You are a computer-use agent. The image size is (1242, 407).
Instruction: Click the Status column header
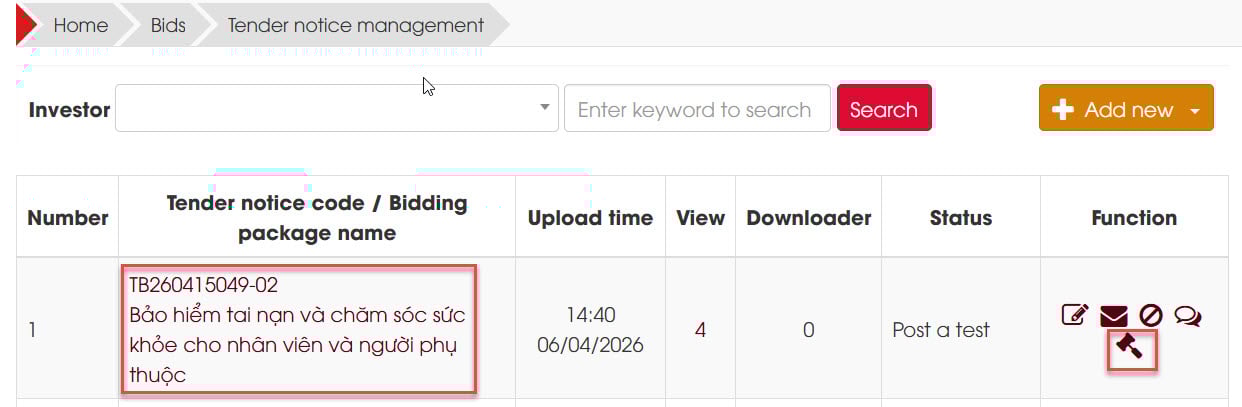tap(960, 218)
